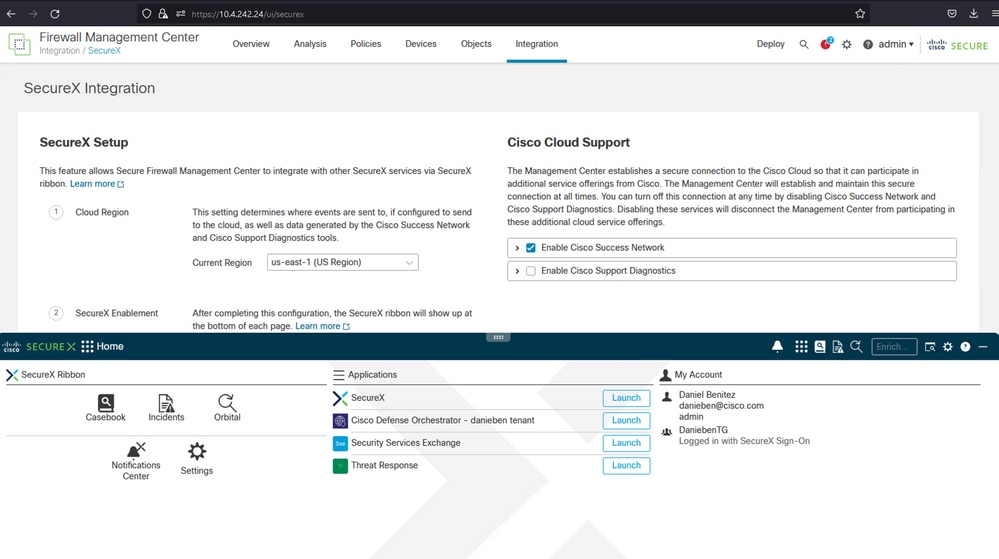This screenshot has height=559, width=999.
Task: Uncheck Enable Cisco Success Network checkbox
Action: pos(531,248)
